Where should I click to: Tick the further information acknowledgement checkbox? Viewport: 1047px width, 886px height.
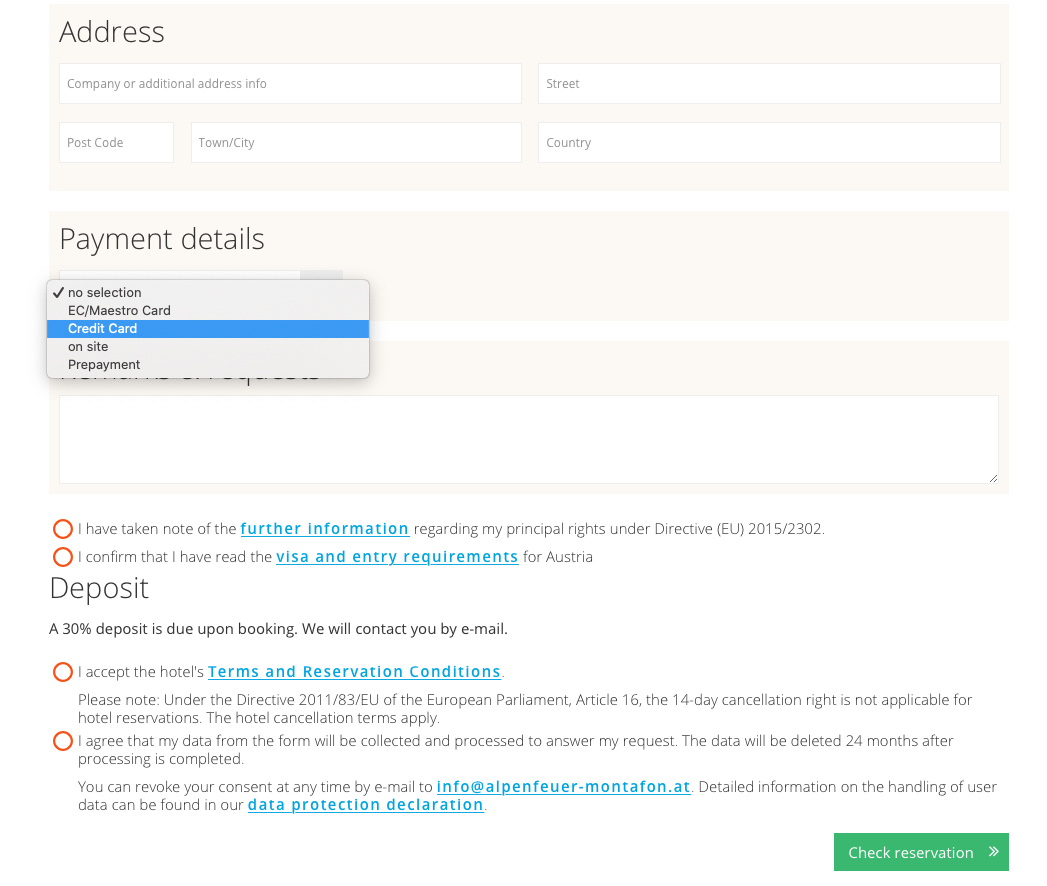click(63, 529)
